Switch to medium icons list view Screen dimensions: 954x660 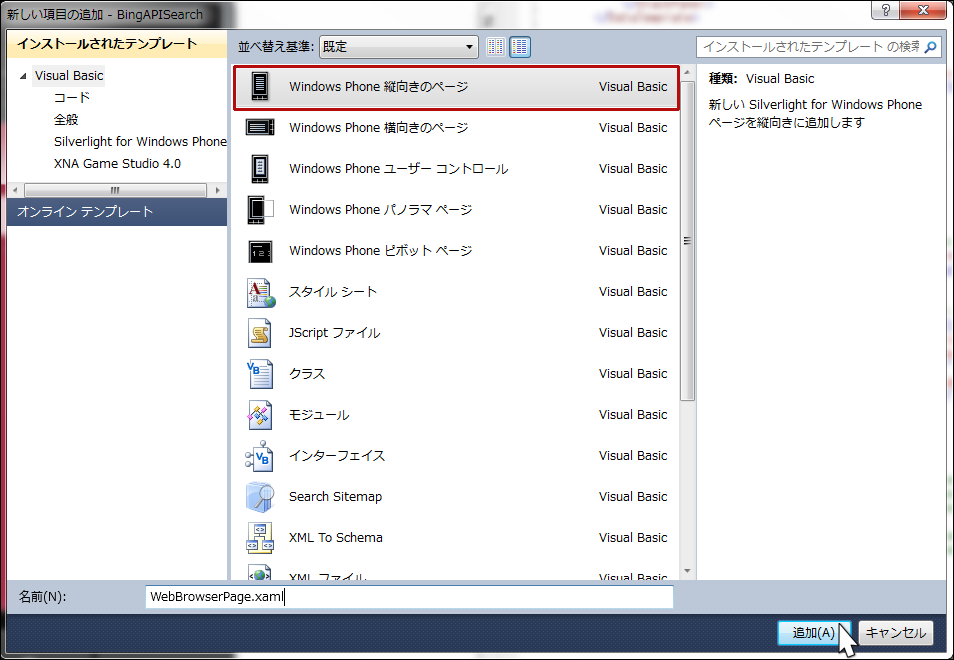pos(520,47)
